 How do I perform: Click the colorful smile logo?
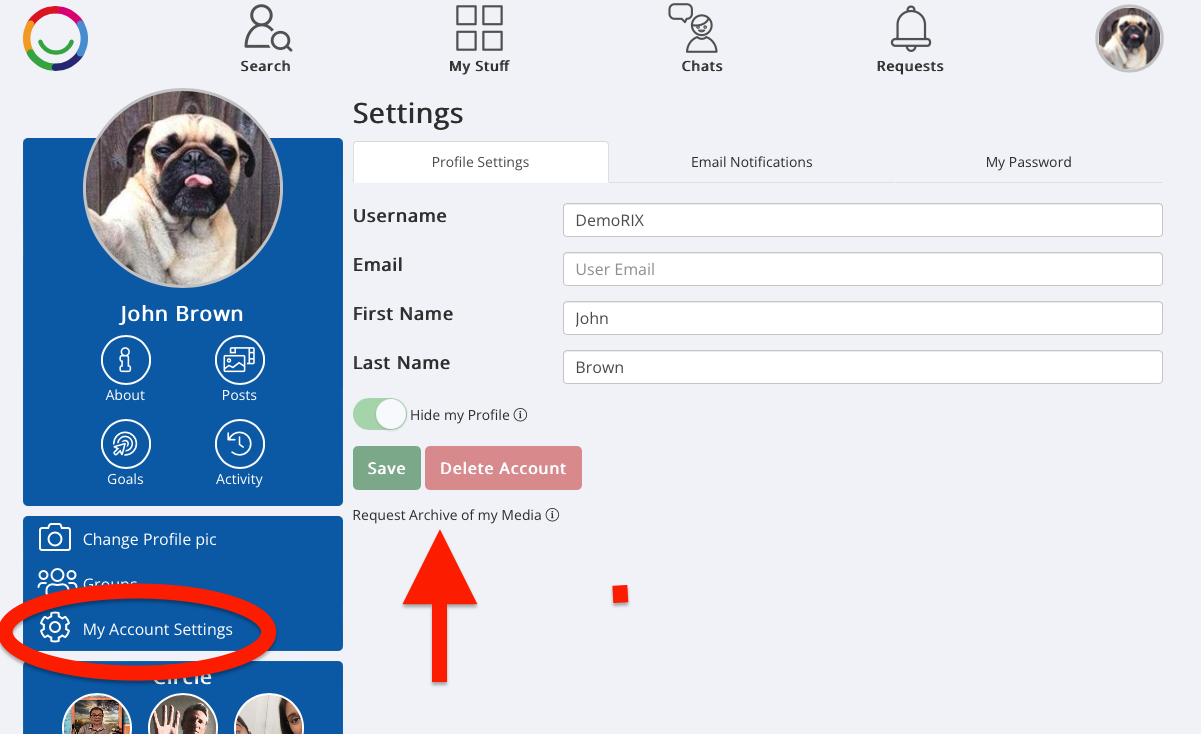(x=56, y=38)
